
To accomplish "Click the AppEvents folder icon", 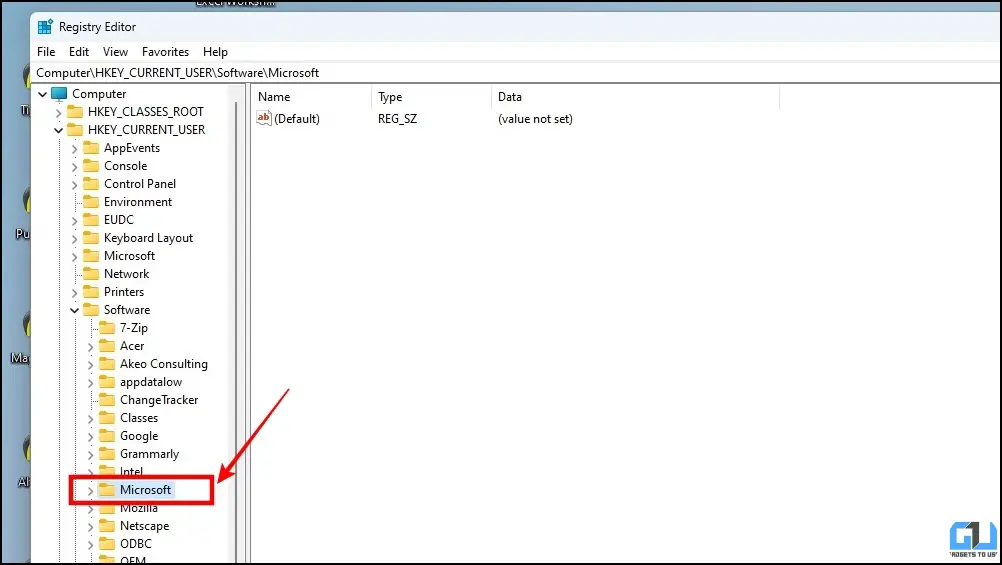I will 91,148.
